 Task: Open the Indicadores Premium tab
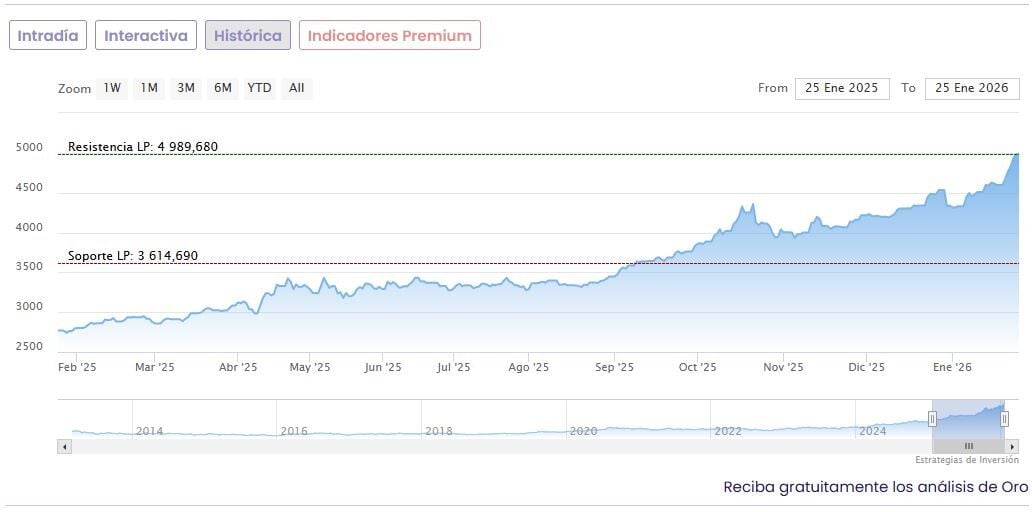click(389, 35)
